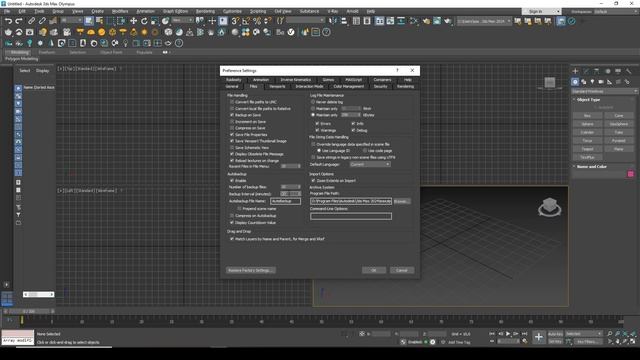The image size is (640, 360).
Task: Click the Cancel button in Preference Settings
Action: (402, 270)
